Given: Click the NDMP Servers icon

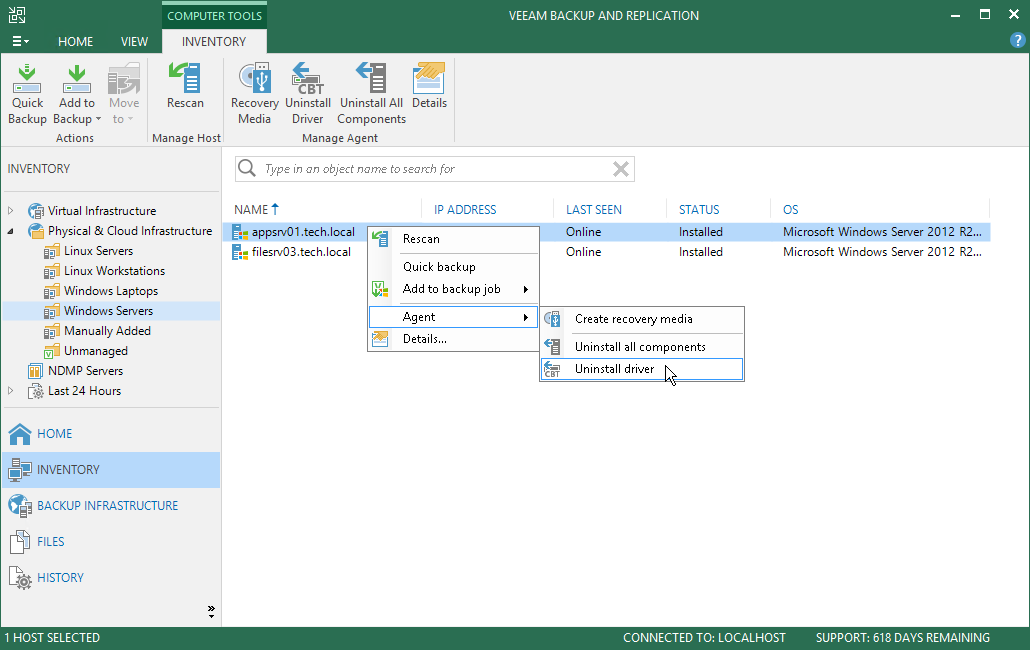Looking at the screenshot, I should pos(35,371).
